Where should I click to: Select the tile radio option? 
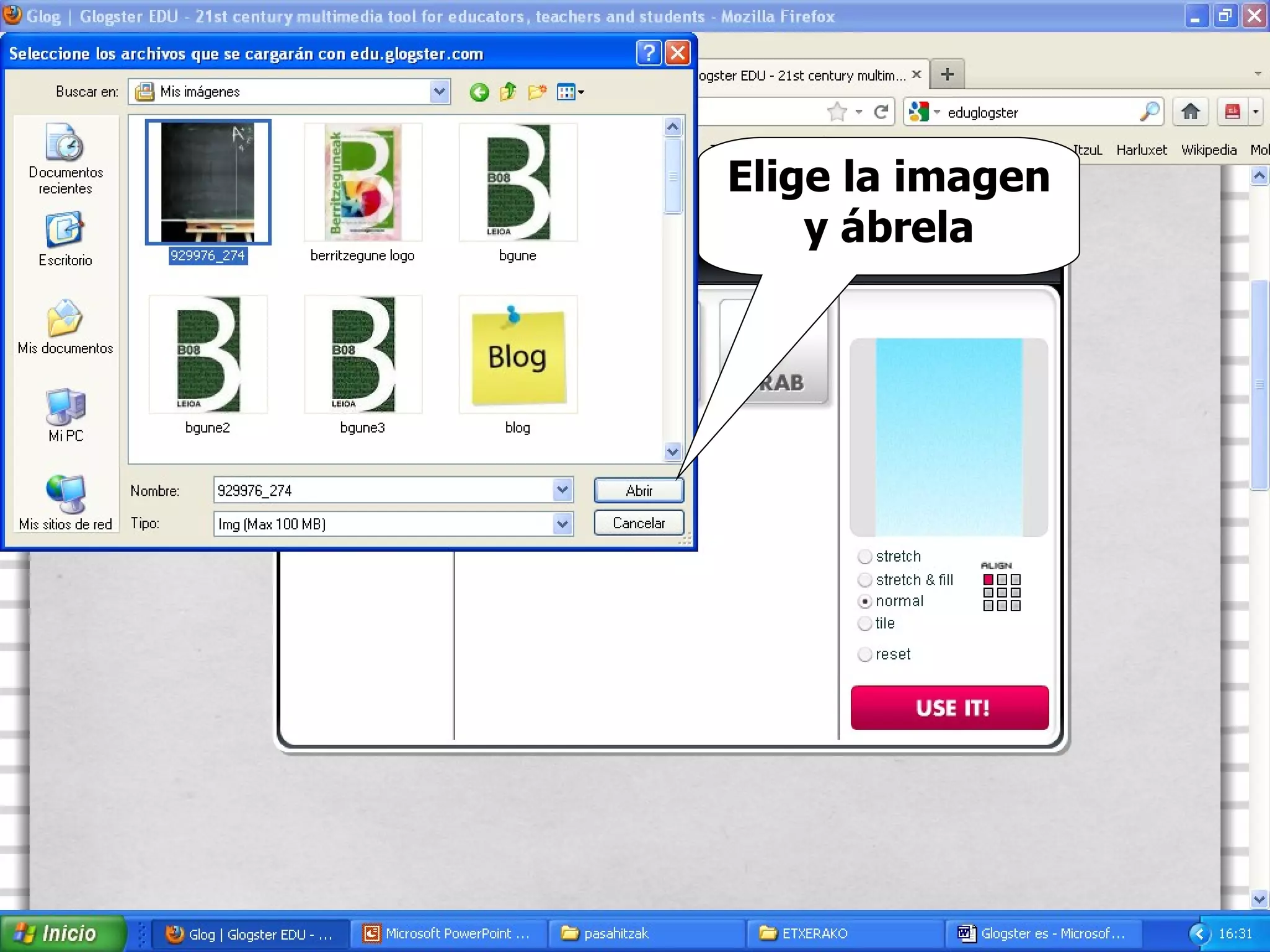click(865, 624)
